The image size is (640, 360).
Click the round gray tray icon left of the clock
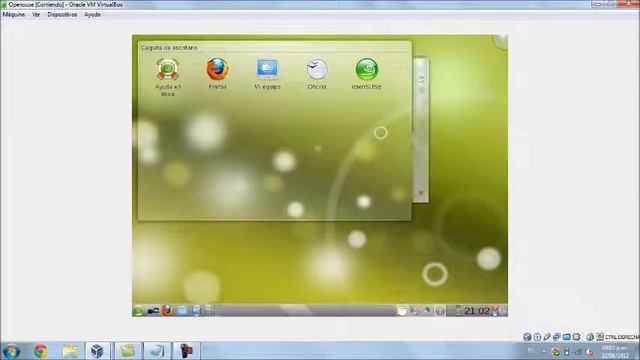click(x=440, y=311)
